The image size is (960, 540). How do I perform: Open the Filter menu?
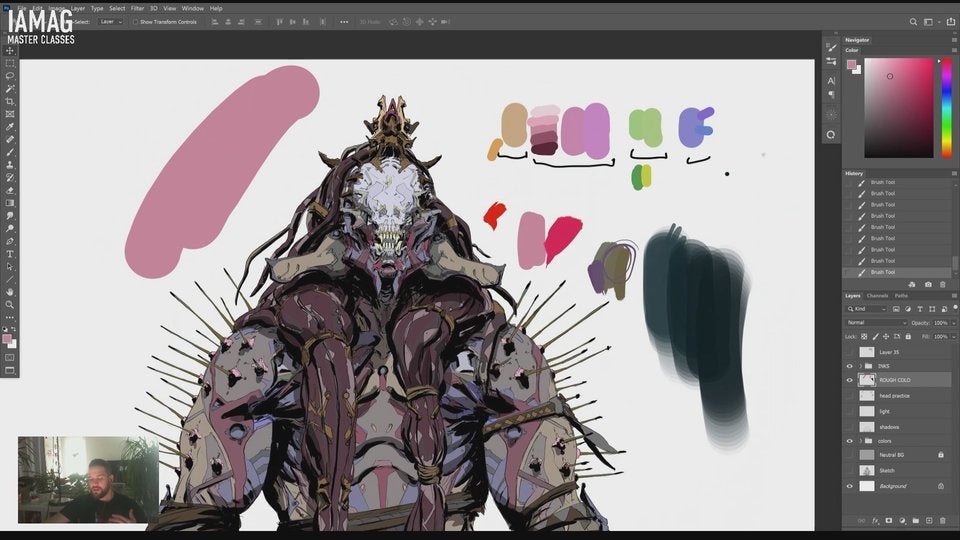coord(137,8)
